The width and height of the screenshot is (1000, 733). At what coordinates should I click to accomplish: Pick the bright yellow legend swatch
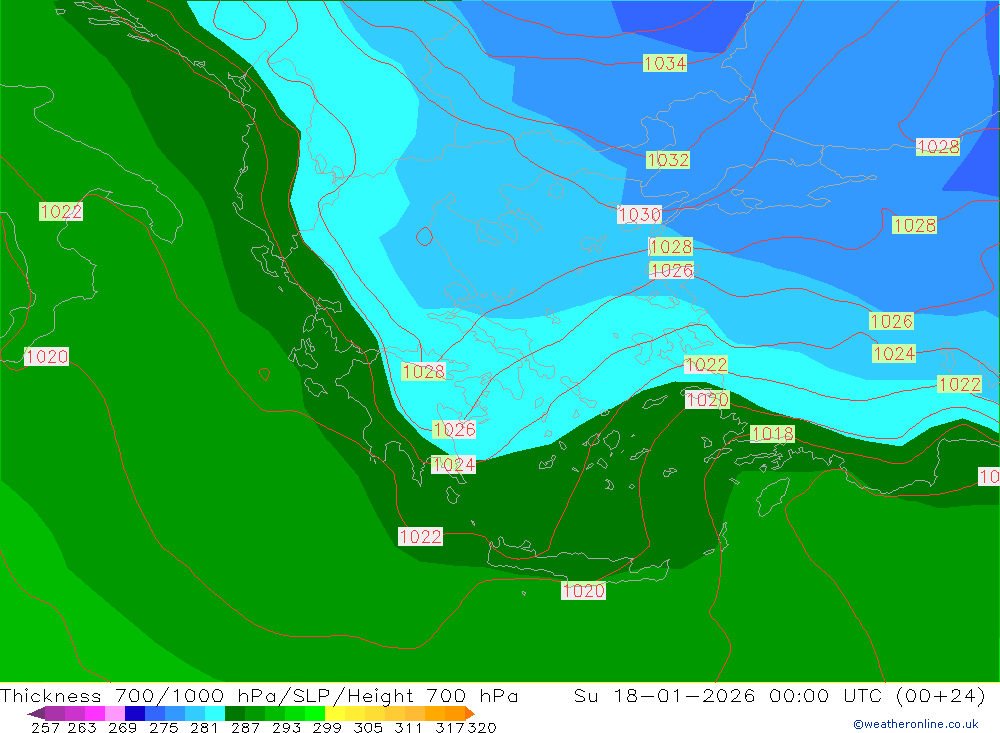[x=335, y=713]
